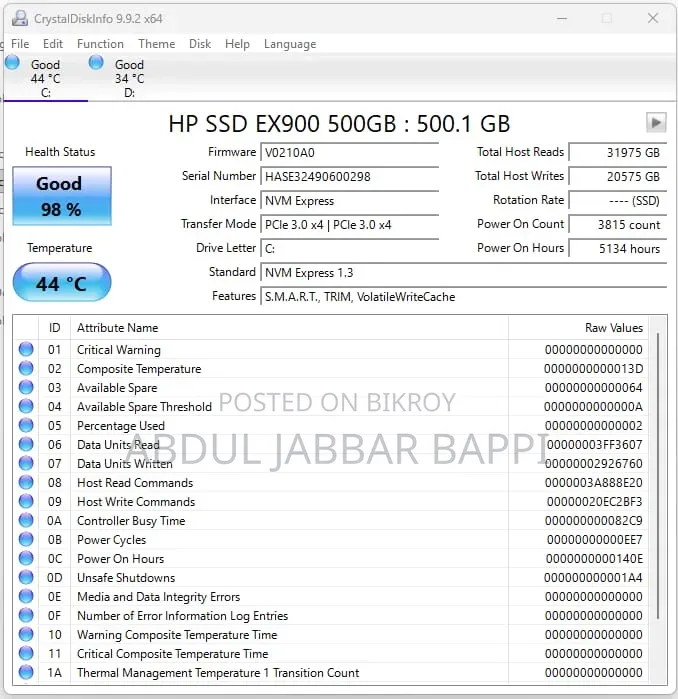Click the HP SSD EX900 500GB title

[x=339, y=123]
